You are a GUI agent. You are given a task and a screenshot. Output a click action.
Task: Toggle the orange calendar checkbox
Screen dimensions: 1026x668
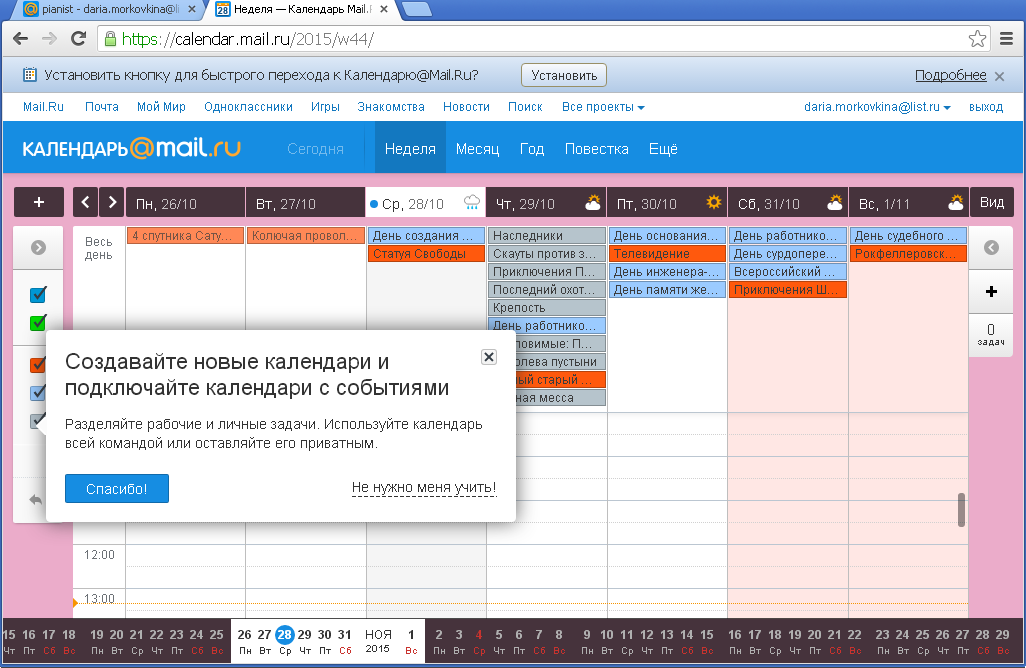pos(38,364)
